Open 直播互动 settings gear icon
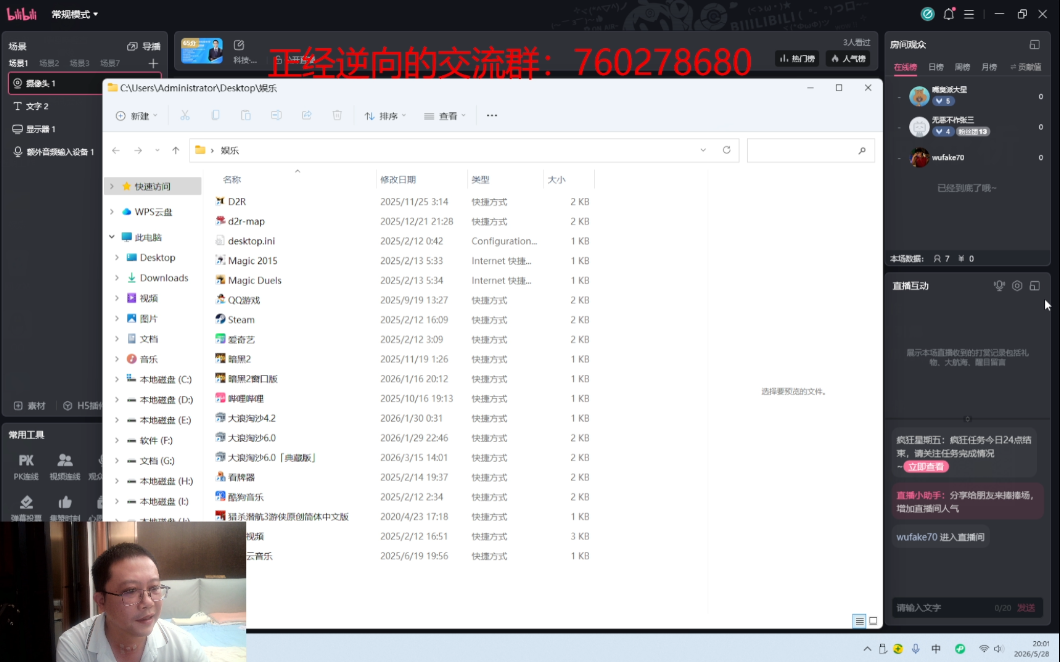Screen dimensions: 1060x662 1017,285
